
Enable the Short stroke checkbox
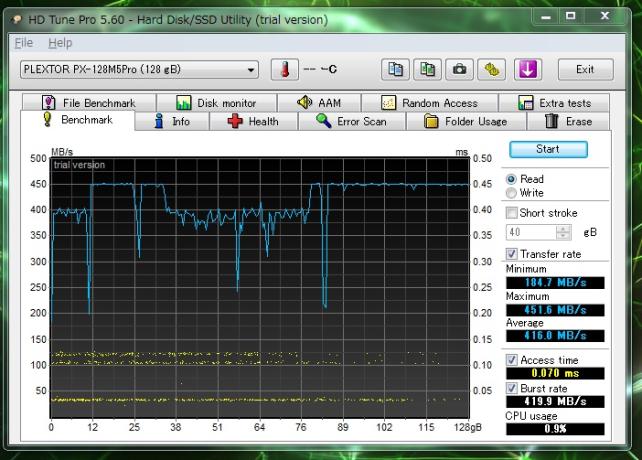513,213
